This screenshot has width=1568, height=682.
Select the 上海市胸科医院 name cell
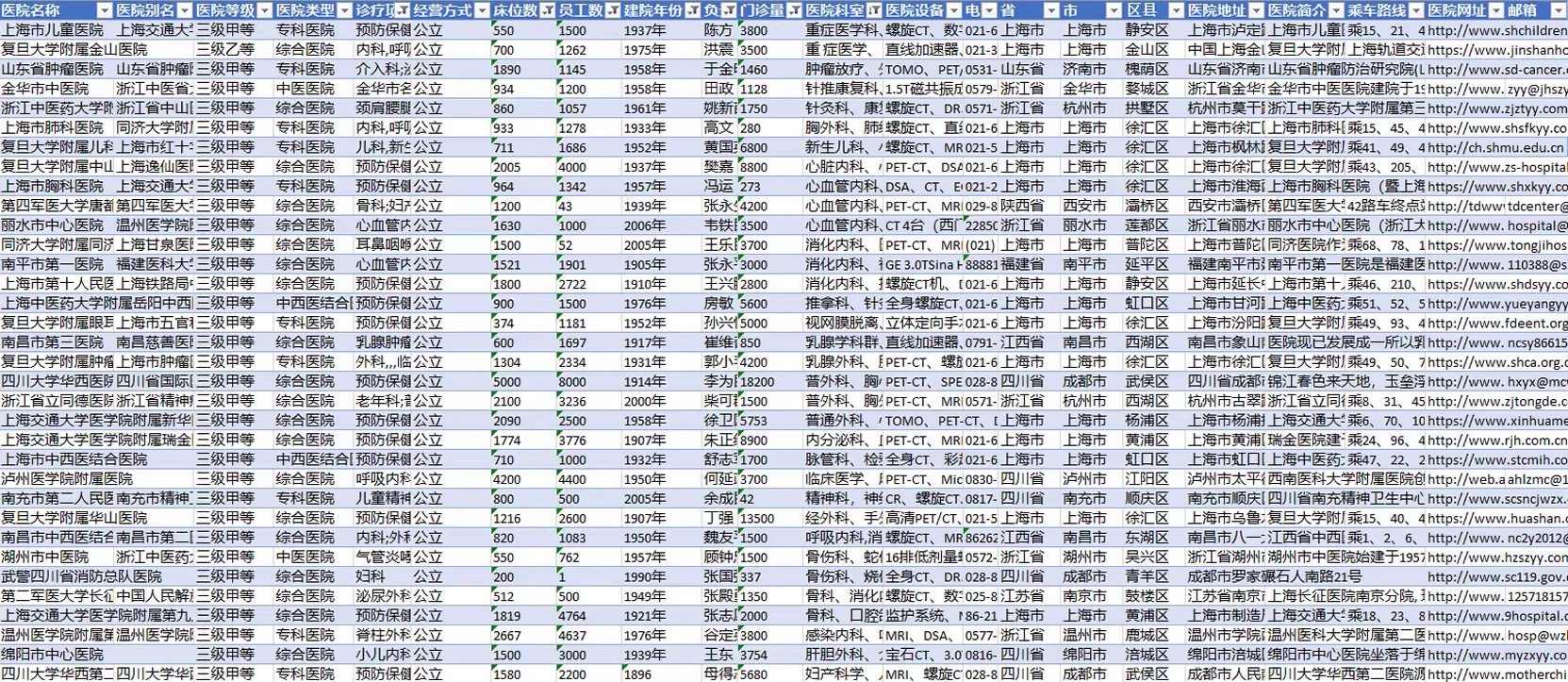(x=58, y=186)
